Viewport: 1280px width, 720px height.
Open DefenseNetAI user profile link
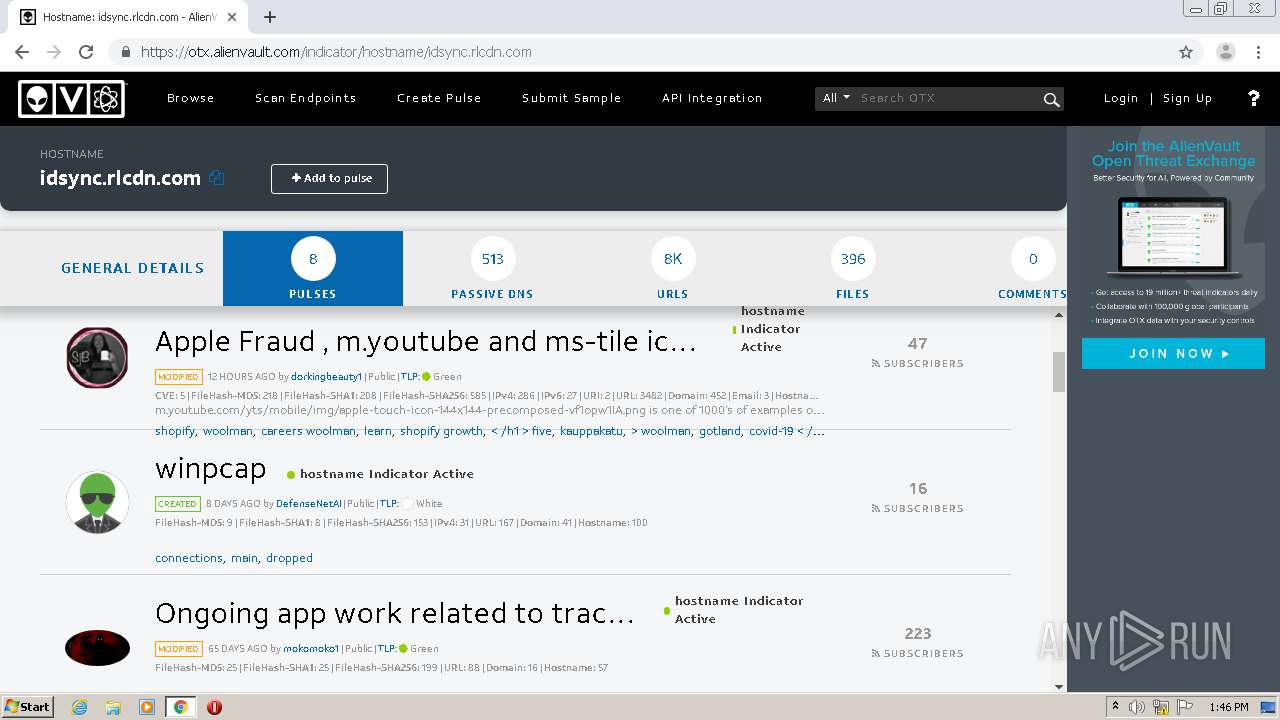click(x=309, y=504)
